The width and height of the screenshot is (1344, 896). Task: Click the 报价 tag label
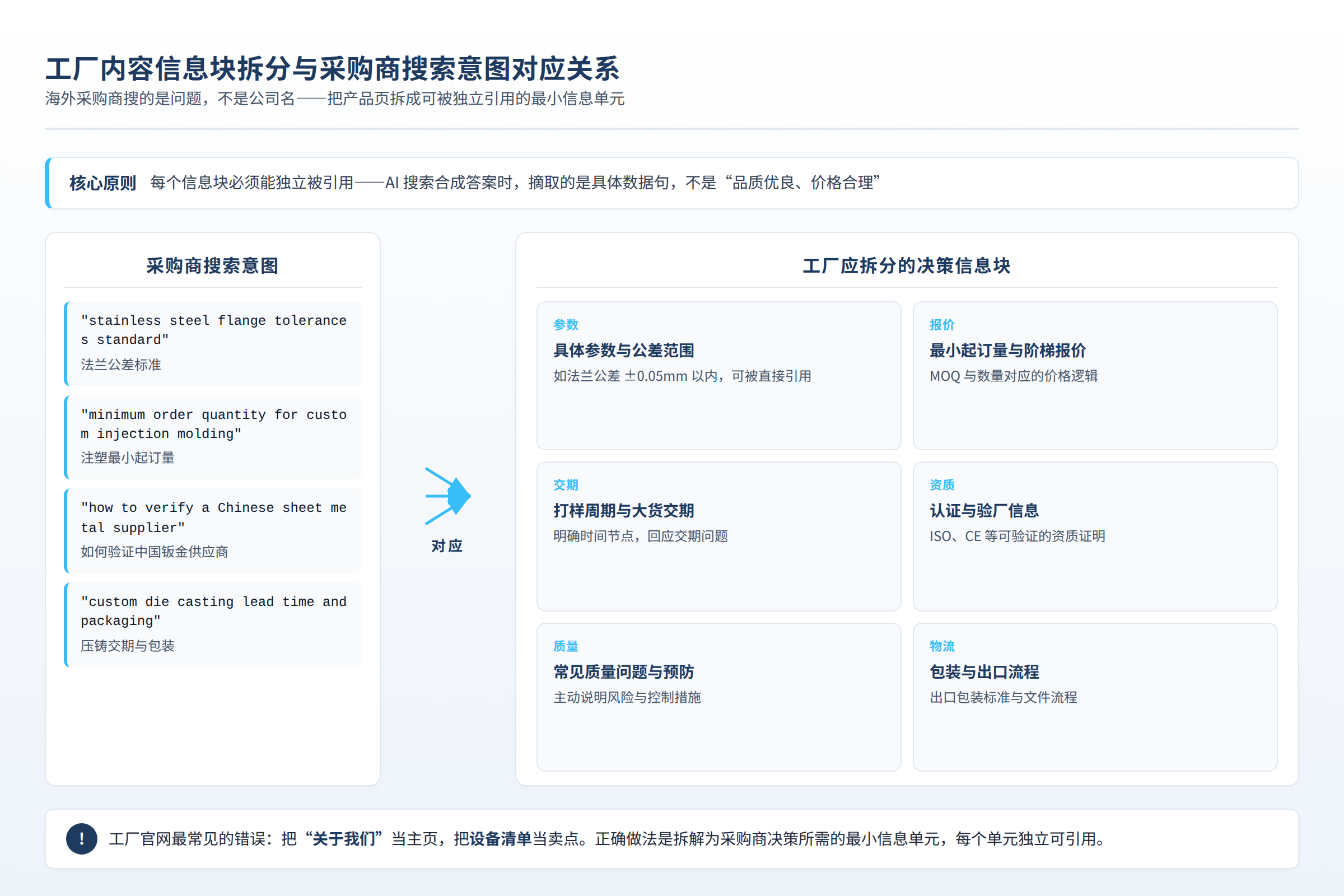942,325
